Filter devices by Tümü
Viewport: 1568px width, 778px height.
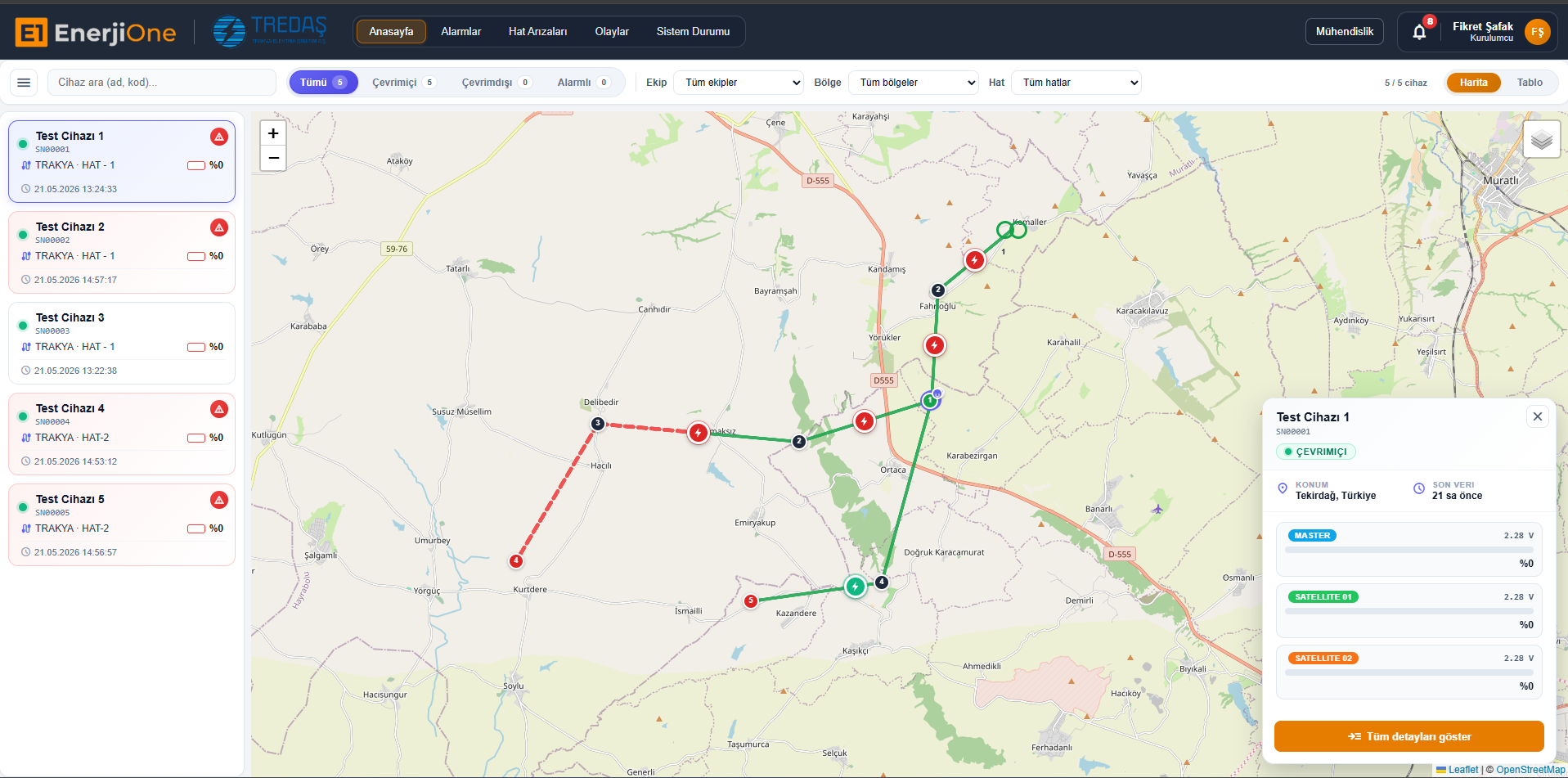point(323,83)
